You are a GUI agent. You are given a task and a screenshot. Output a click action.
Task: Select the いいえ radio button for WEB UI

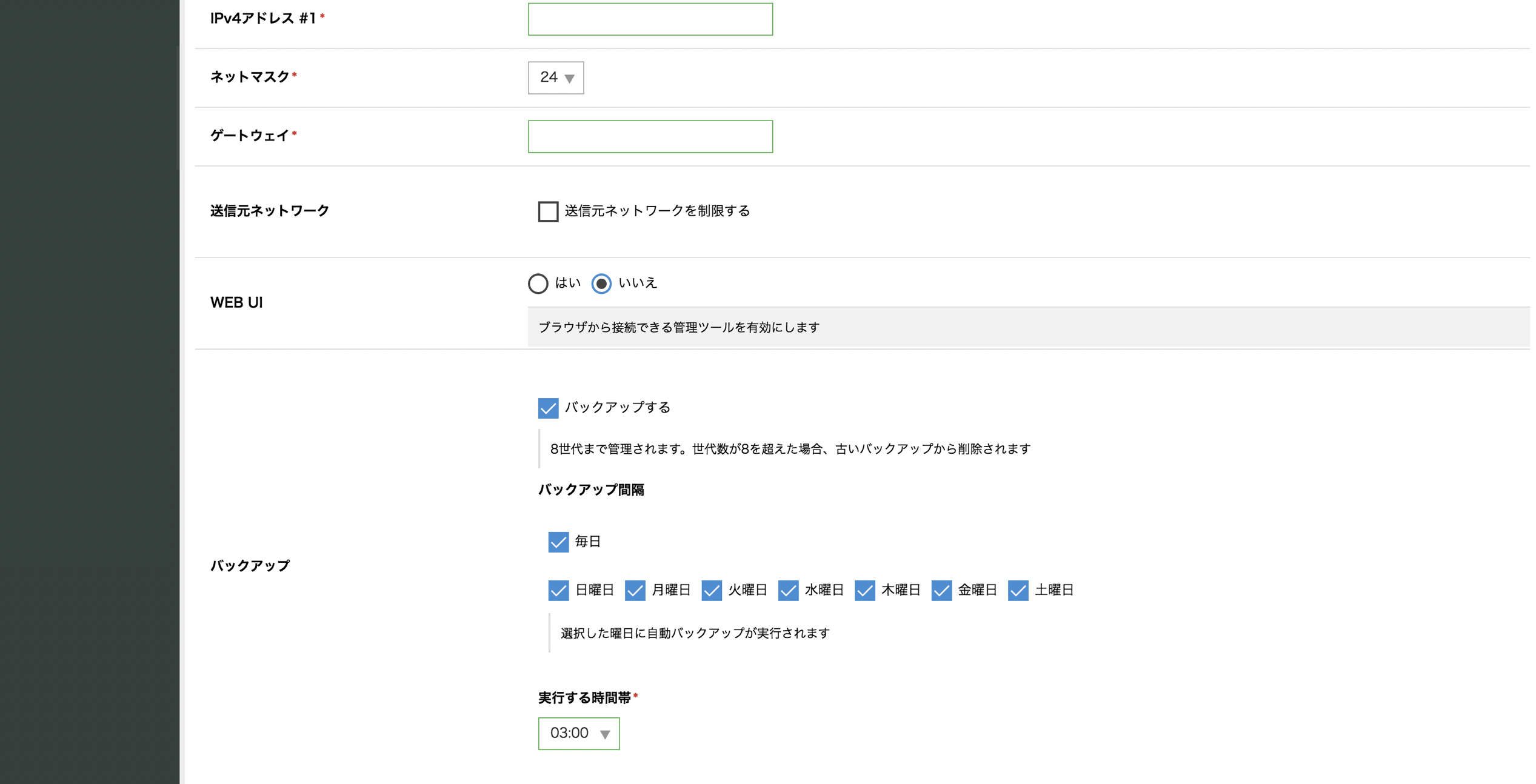pyautogui.click(x=601, y=284)
